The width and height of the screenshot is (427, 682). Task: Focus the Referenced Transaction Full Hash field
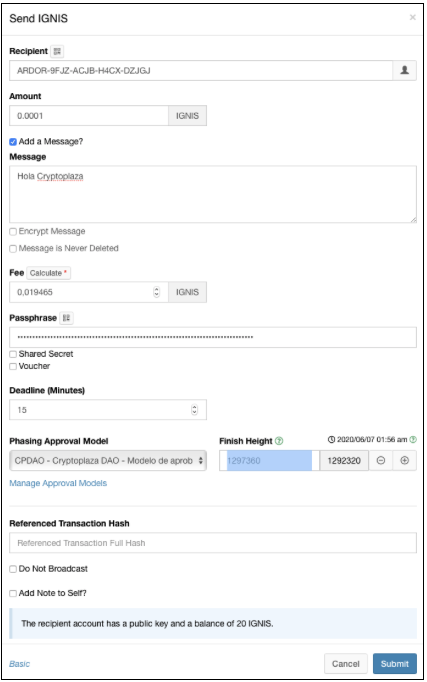coord(213,543)
